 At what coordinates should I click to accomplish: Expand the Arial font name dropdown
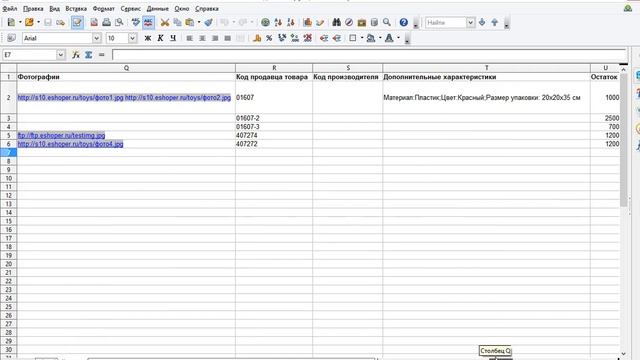pos(96,38)
